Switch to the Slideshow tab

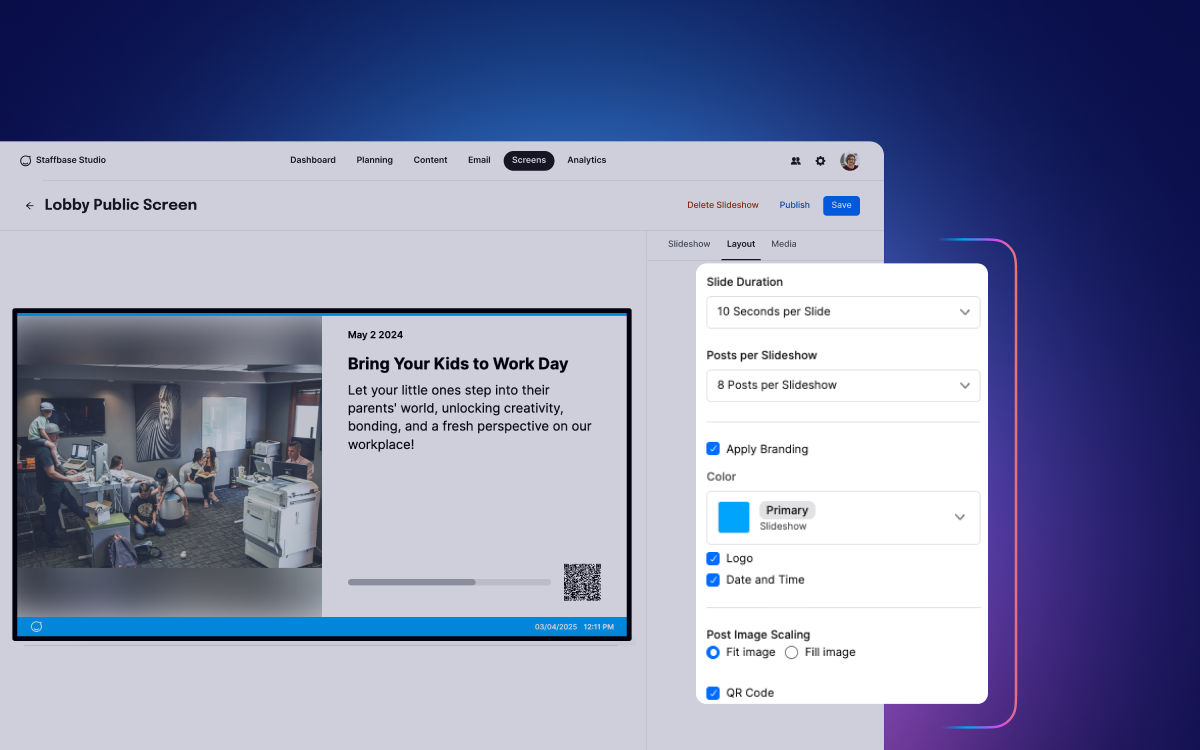pyautogui.click(x=689, y=244)
